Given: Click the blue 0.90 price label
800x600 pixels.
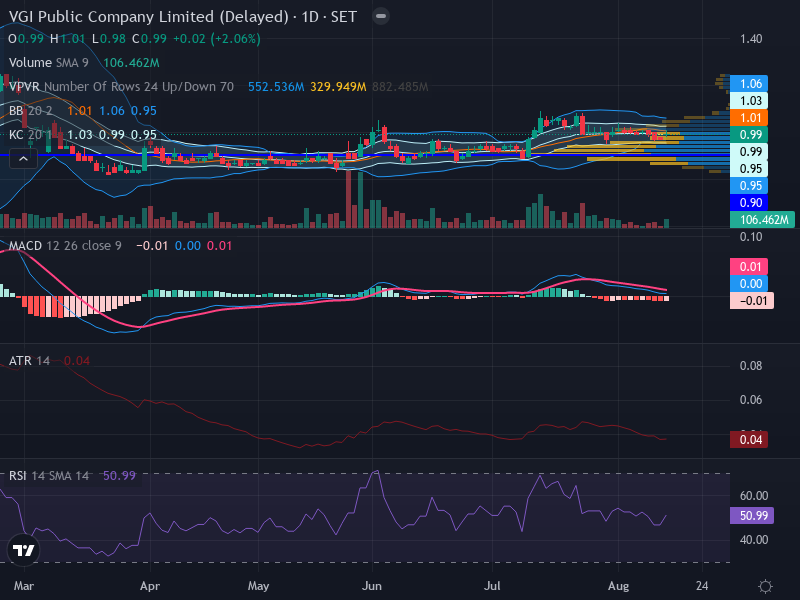Looking at the screenshot, I should click(x=749, y=203).
